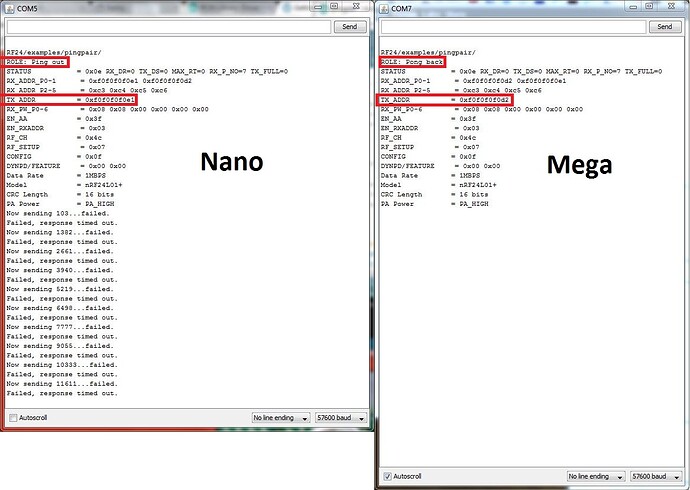This screenshot has height=490, width=690.
Task: Click Send button in COM5 window
Action: coord(350,27)
